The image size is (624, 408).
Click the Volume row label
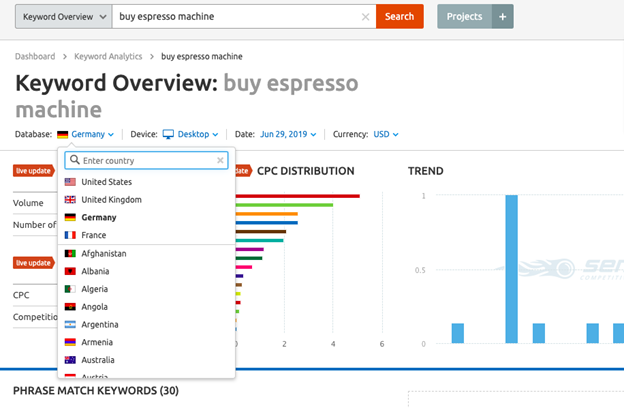tap(28, 203)
